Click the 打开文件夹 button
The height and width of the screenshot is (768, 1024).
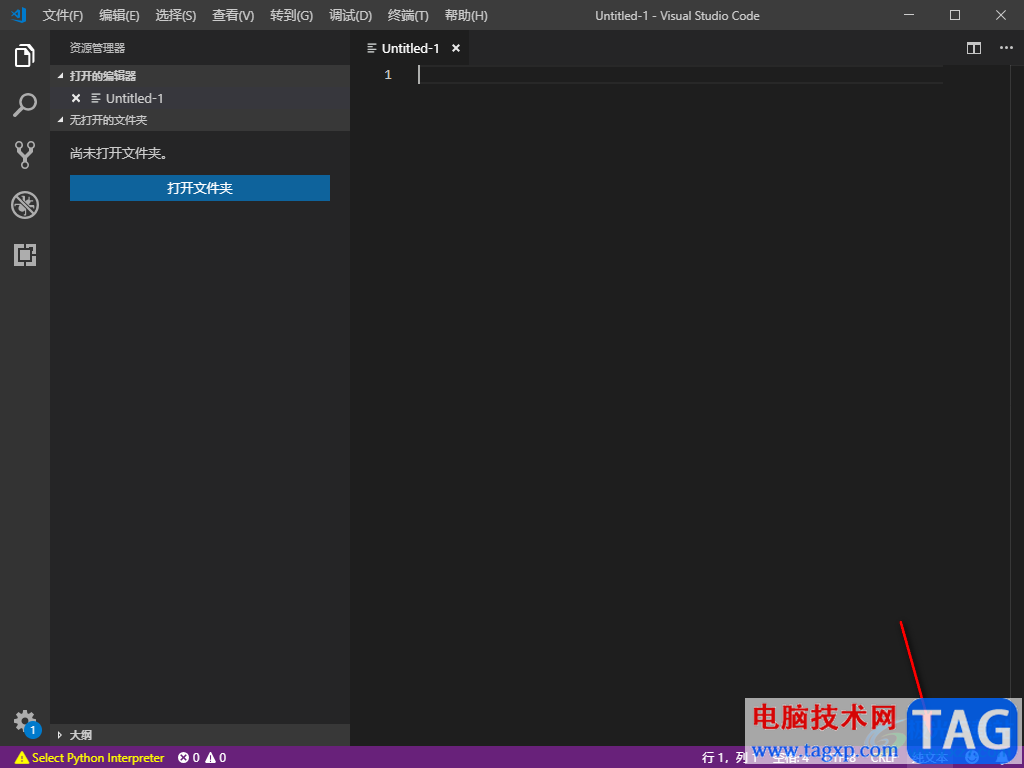click(200, 188)
